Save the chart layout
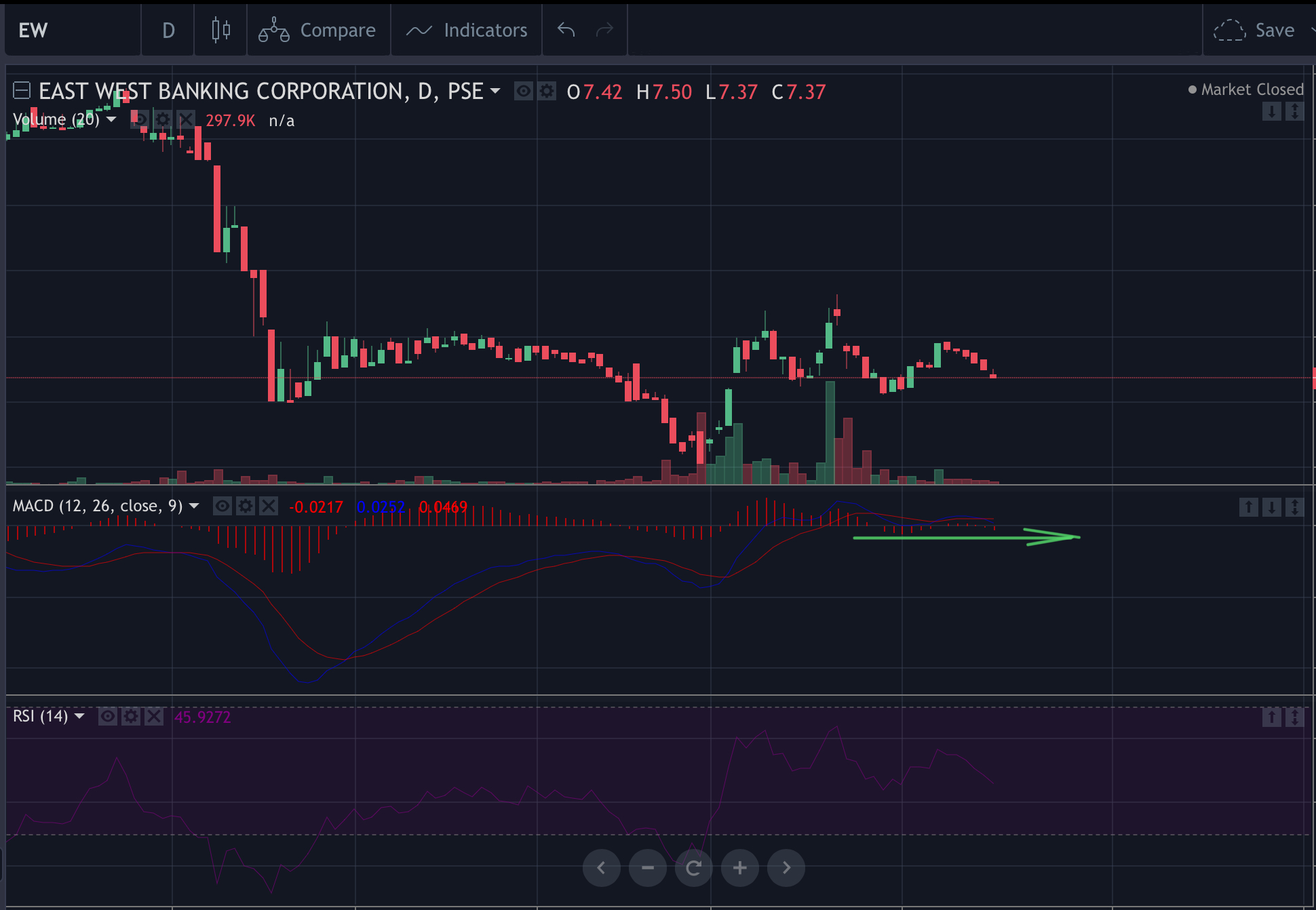Image resolution: width=1316 pixels, height=910 pixels. point(1255,31)
